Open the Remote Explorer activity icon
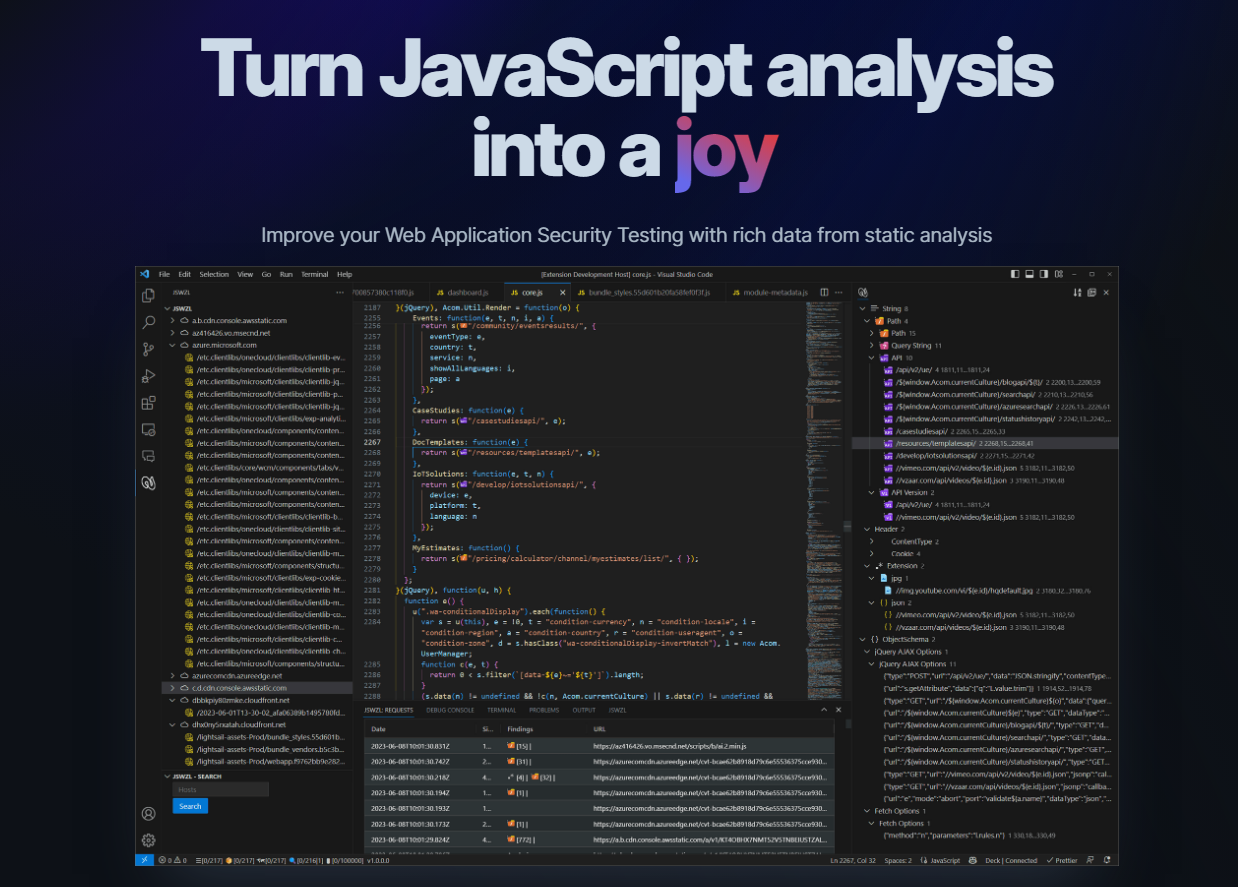Viewport: 1238px width, 887px height. tap(148, 430)
